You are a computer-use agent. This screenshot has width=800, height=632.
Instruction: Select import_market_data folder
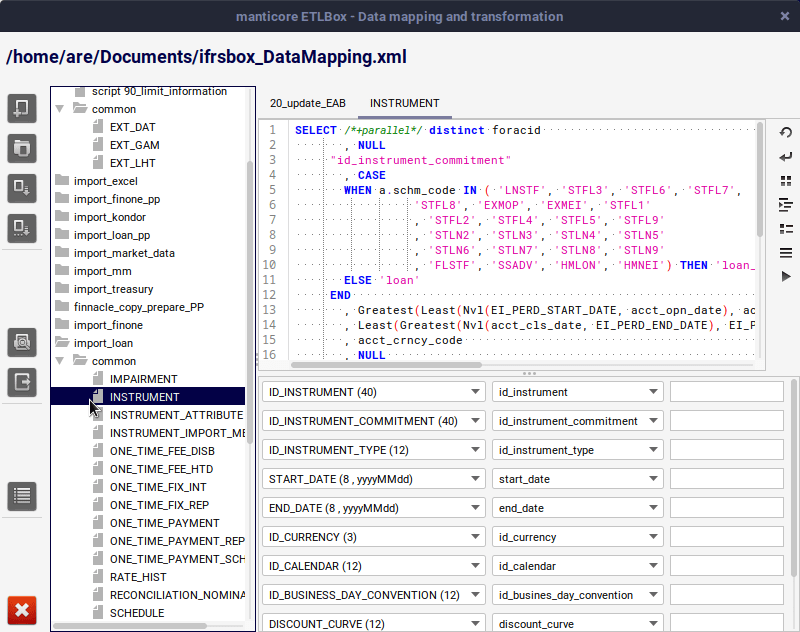[124, 253]
